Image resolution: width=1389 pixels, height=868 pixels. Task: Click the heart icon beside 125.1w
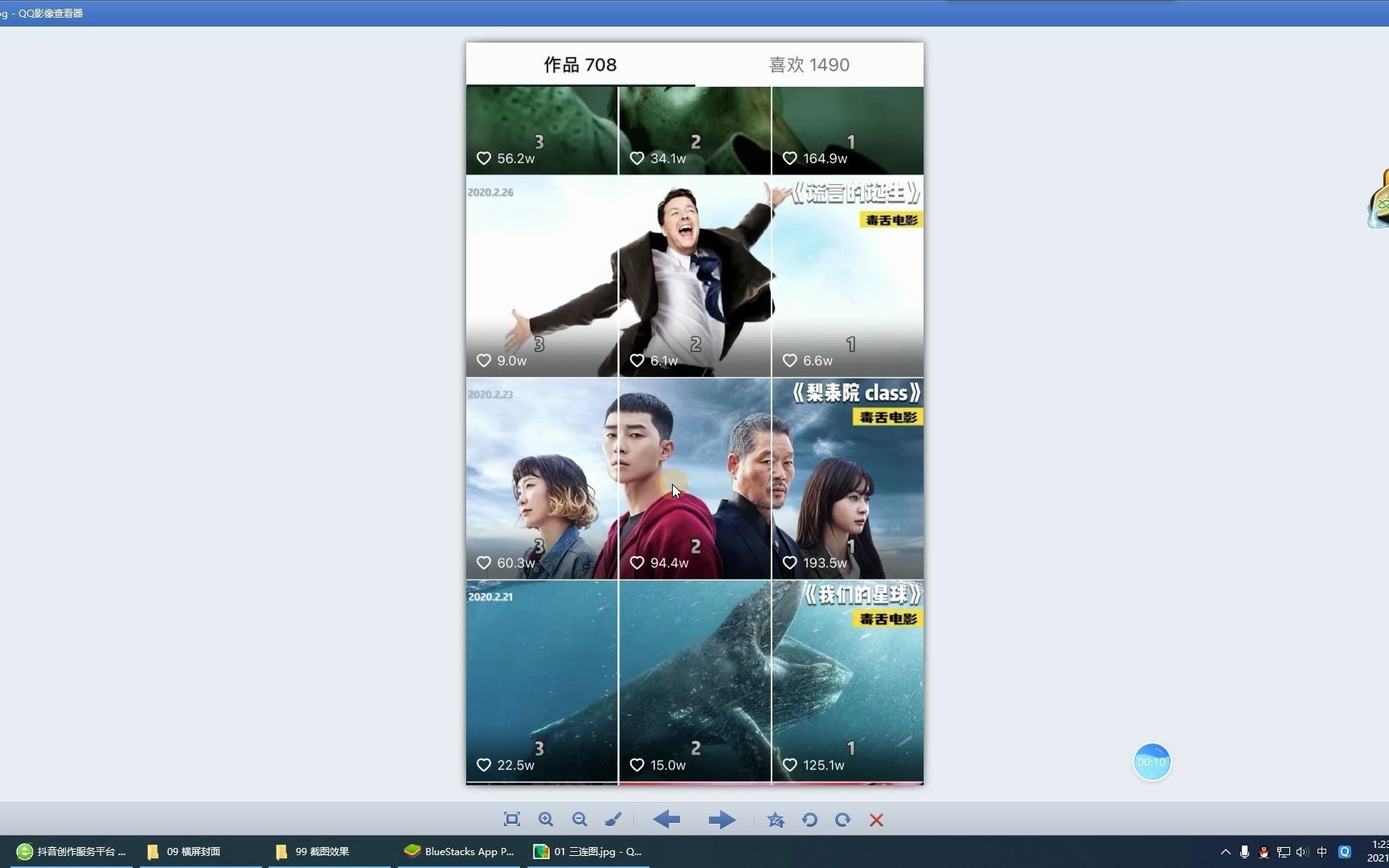(790, 765)
